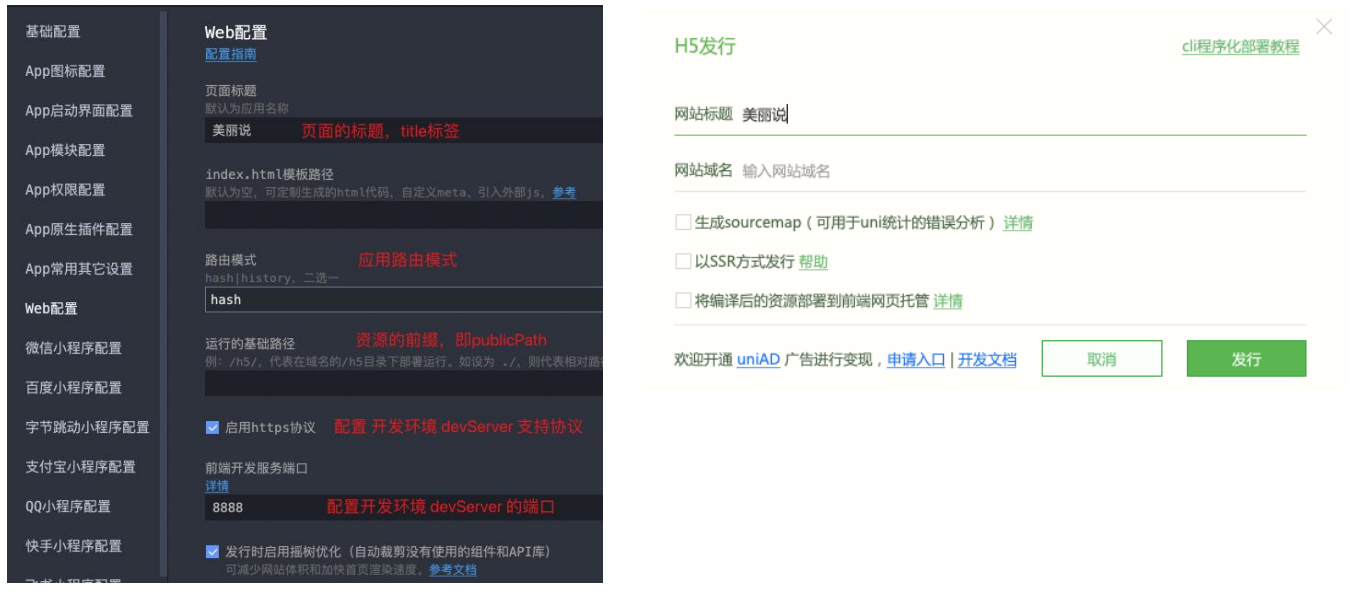
Task: Open the 开发文档 link
Action: (987, 360)
